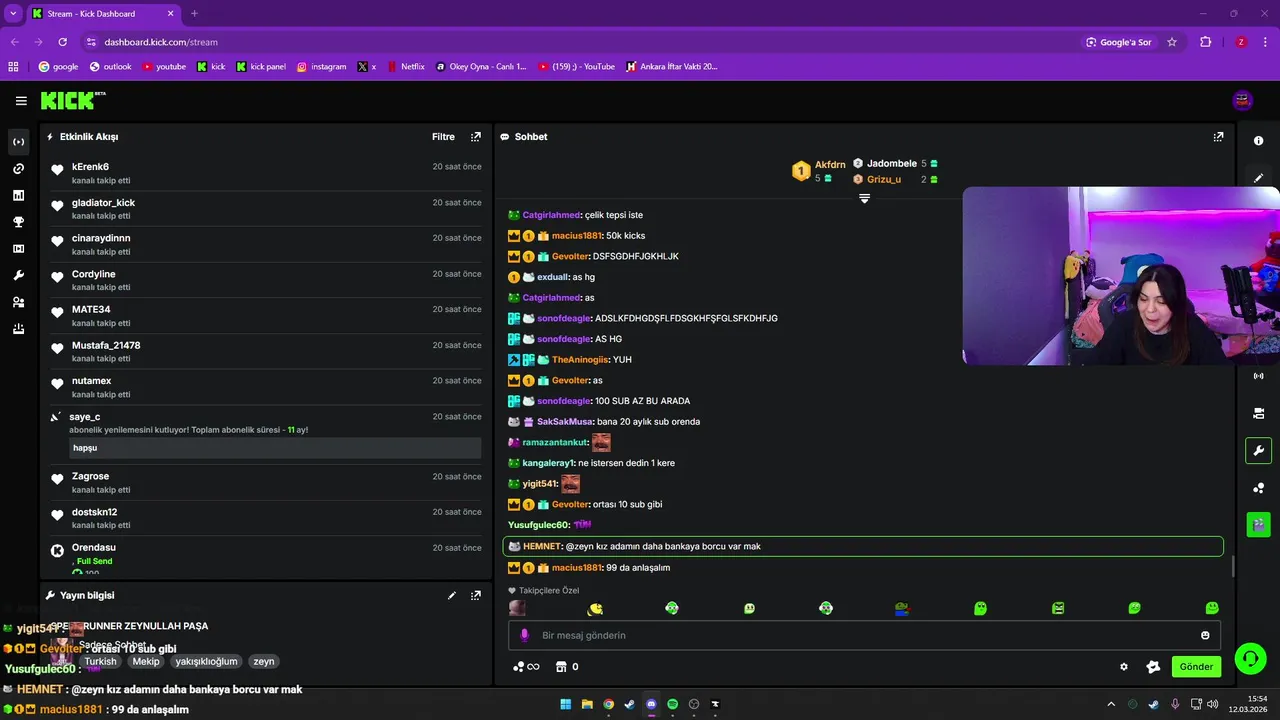
Task: Open the youtube bookmark
Action: pyautogui.click(x=164, y=67)
